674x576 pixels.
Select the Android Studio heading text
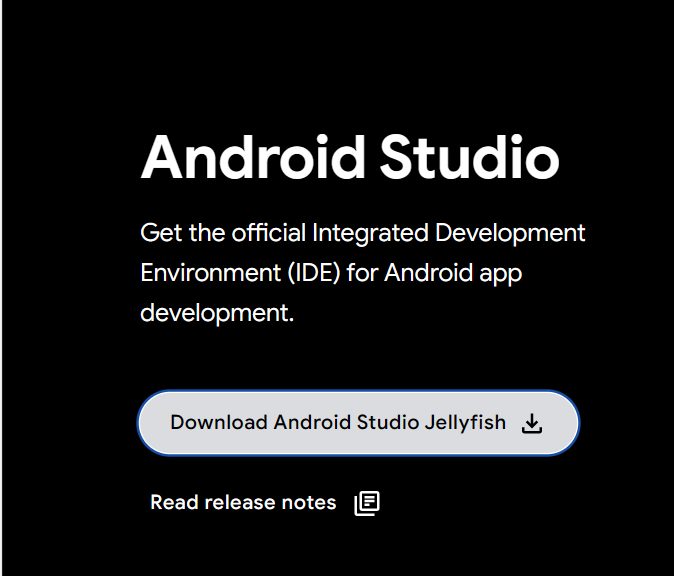click(x=350, y=157)
